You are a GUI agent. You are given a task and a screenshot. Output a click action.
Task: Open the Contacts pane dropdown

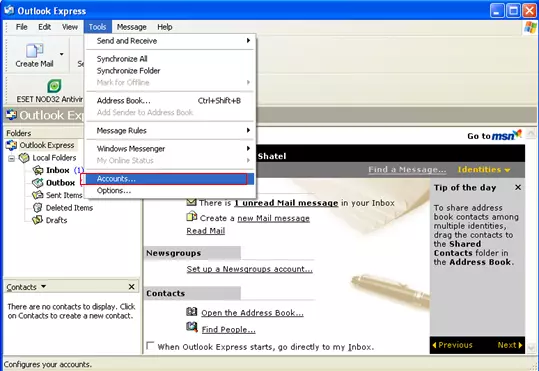point(43,286)
